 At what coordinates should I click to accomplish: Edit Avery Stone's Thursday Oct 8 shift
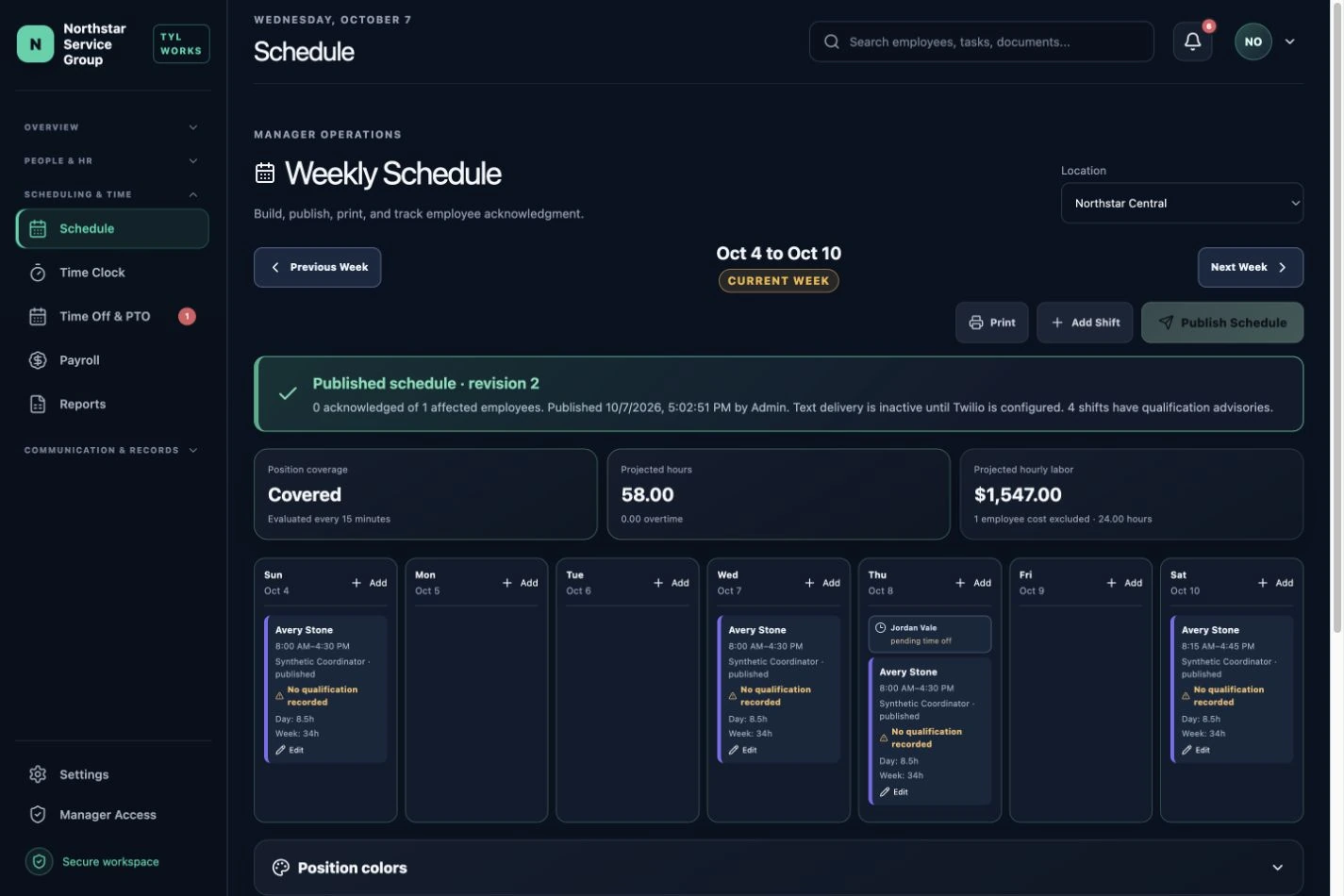(894, 792)
